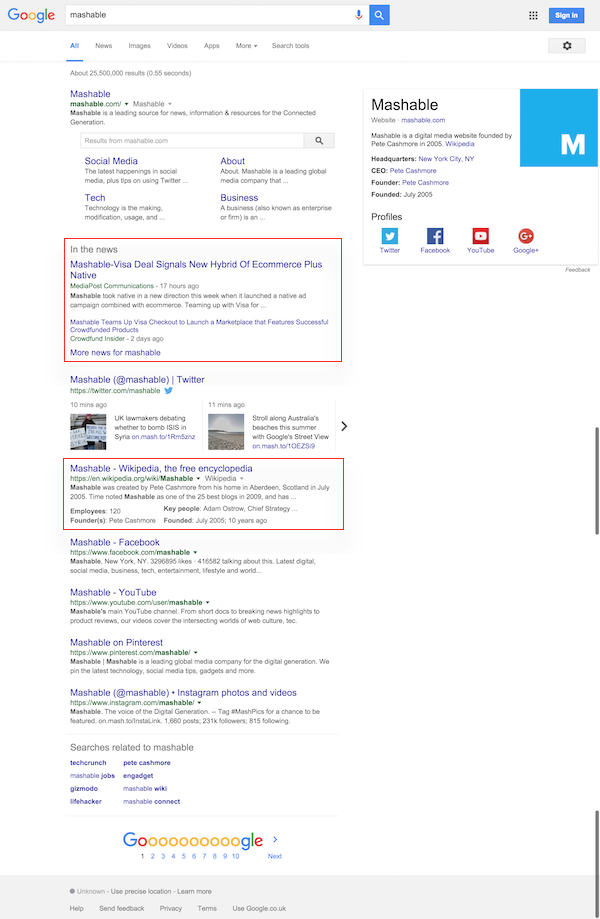Expand the facebook.com/mashable result dropdown
The image size is (600, 919).
pos(195,552)
